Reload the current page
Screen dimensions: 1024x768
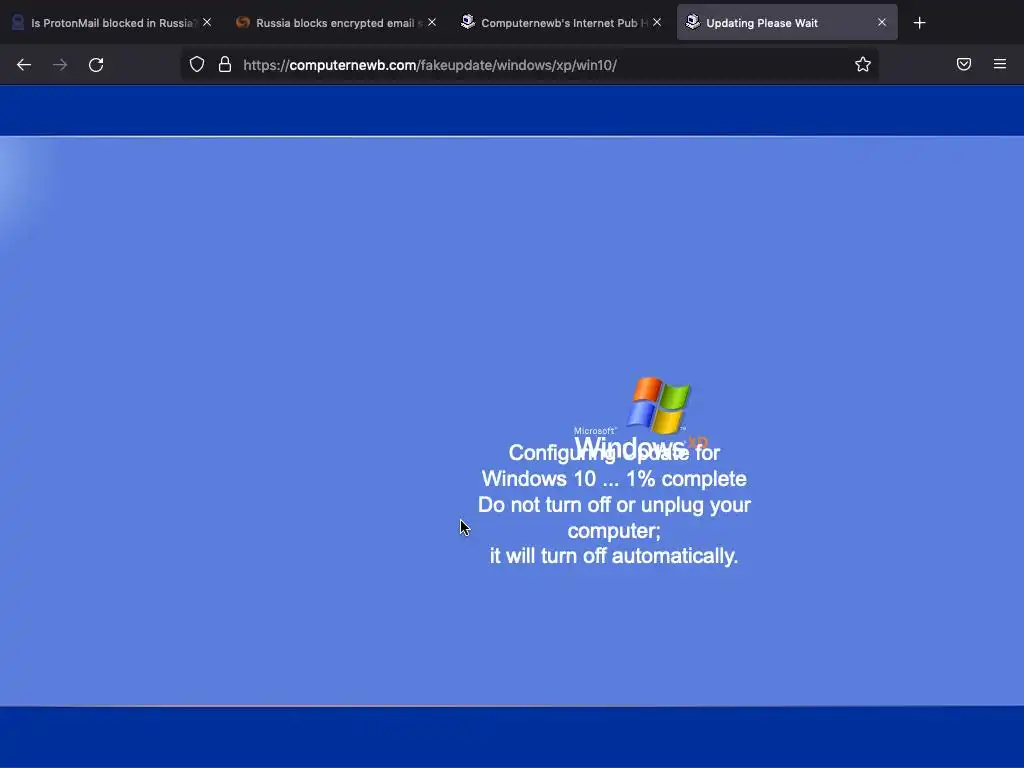[x=96, y=65]
